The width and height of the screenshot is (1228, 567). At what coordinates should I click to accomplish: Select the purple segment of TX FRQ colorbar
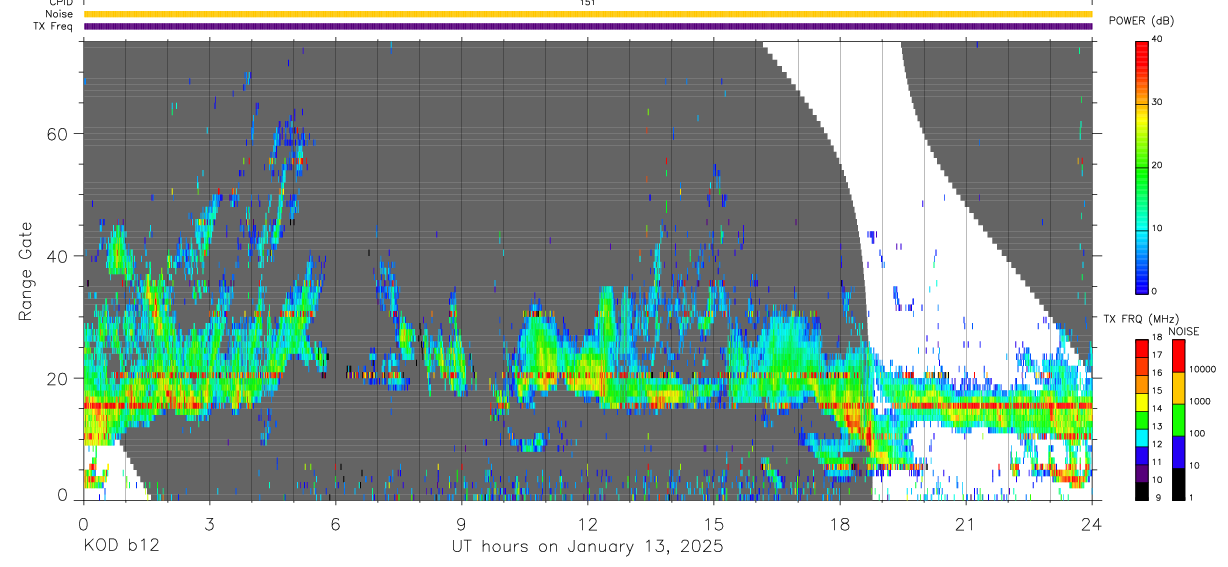[x=1141, y=471]
